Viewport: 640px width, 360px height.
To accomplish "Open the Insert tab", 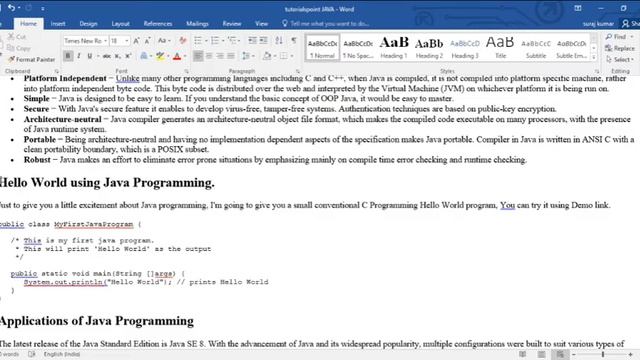I will [58, 24].
